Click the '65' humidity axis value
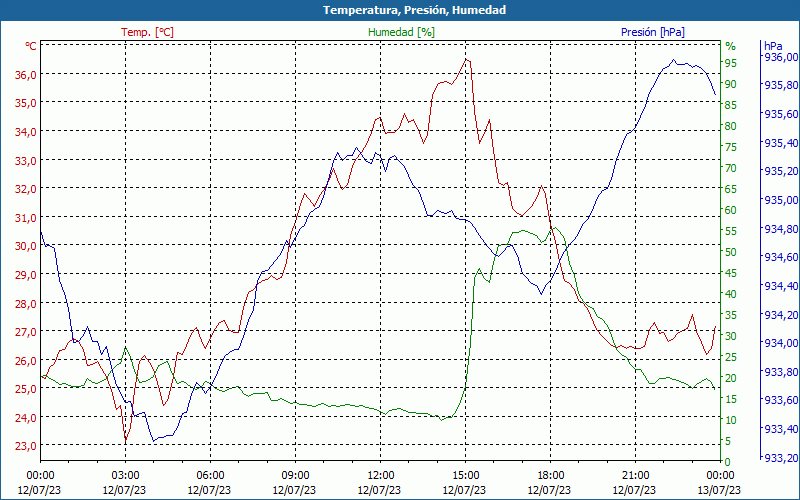This screenshot has width=800, height=500. [731, 189]
